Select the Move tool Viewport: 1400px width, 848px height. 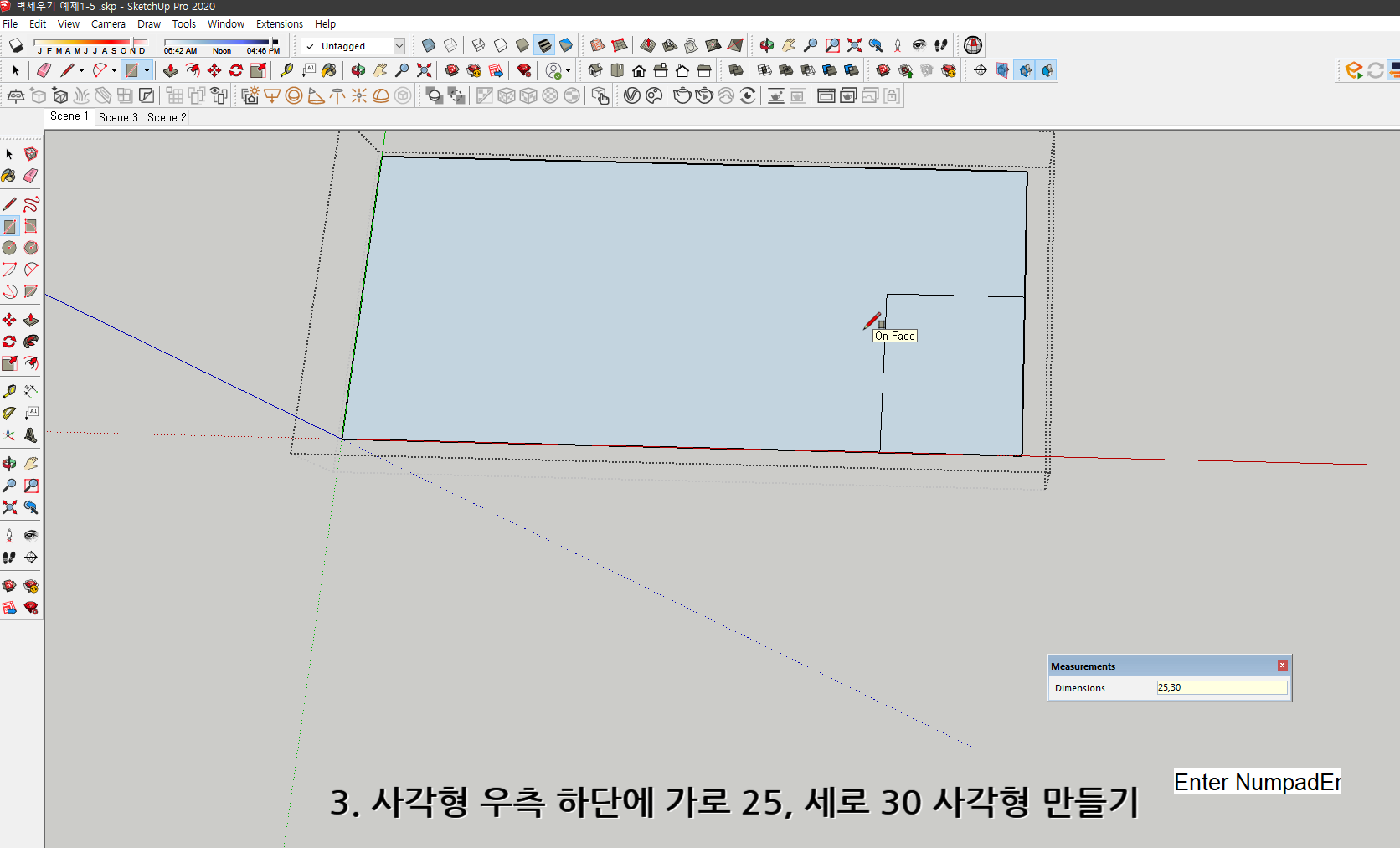click(x=213, y=70)
